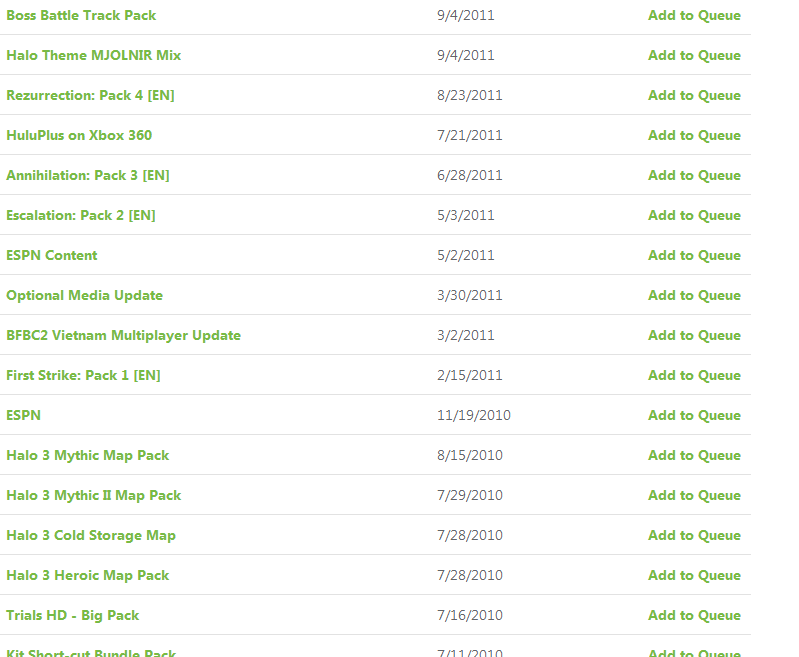Select the 9/4/2011 date for Boss Battle Track Pack
Viewport: 799px width, 657px height.
coord(466,15)
